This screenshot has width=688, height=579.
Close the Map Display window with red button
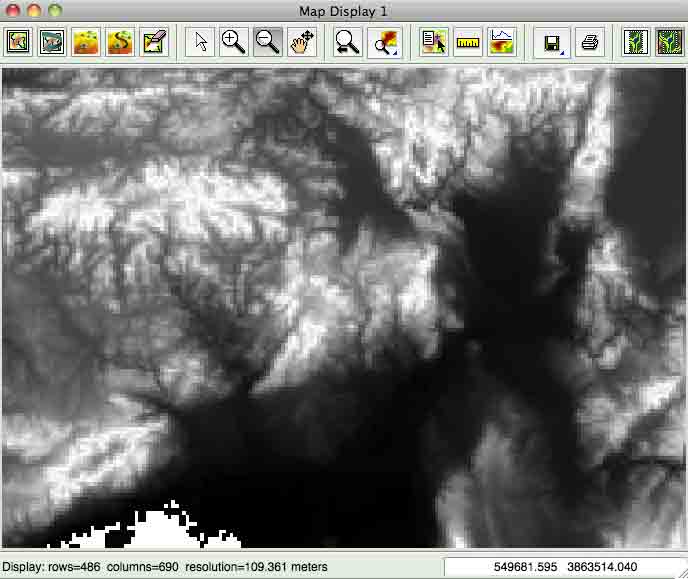coord(13,10)
